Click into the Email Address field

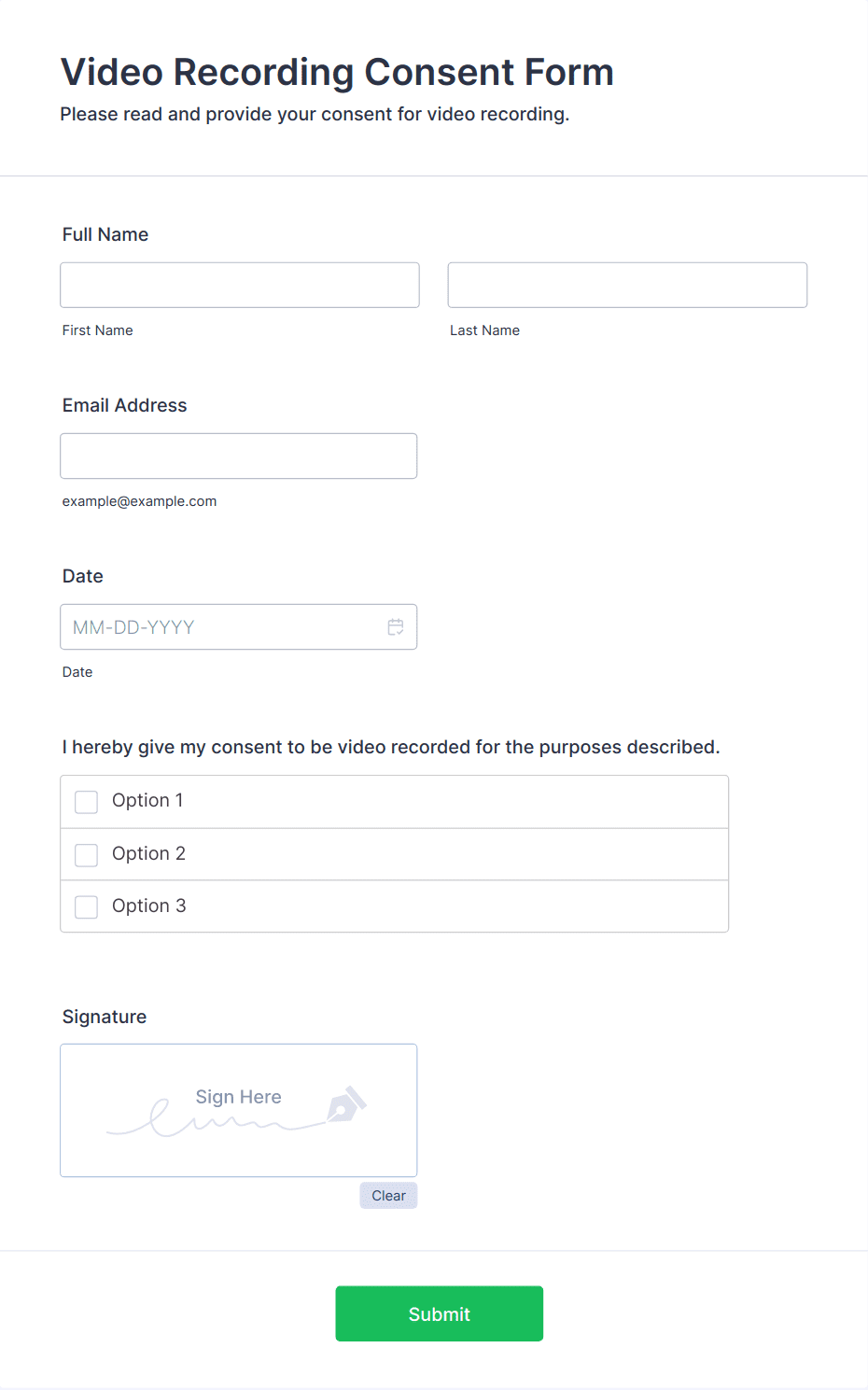239,456
